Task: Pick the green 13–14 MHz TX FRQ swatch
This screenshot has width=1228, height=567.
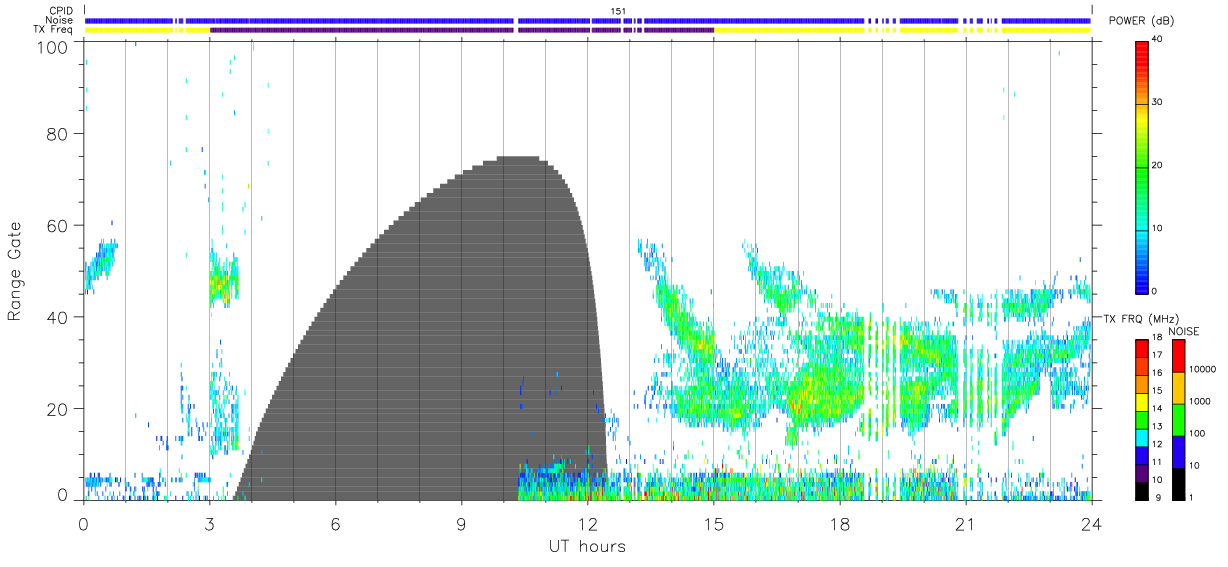Action: 1141,418
